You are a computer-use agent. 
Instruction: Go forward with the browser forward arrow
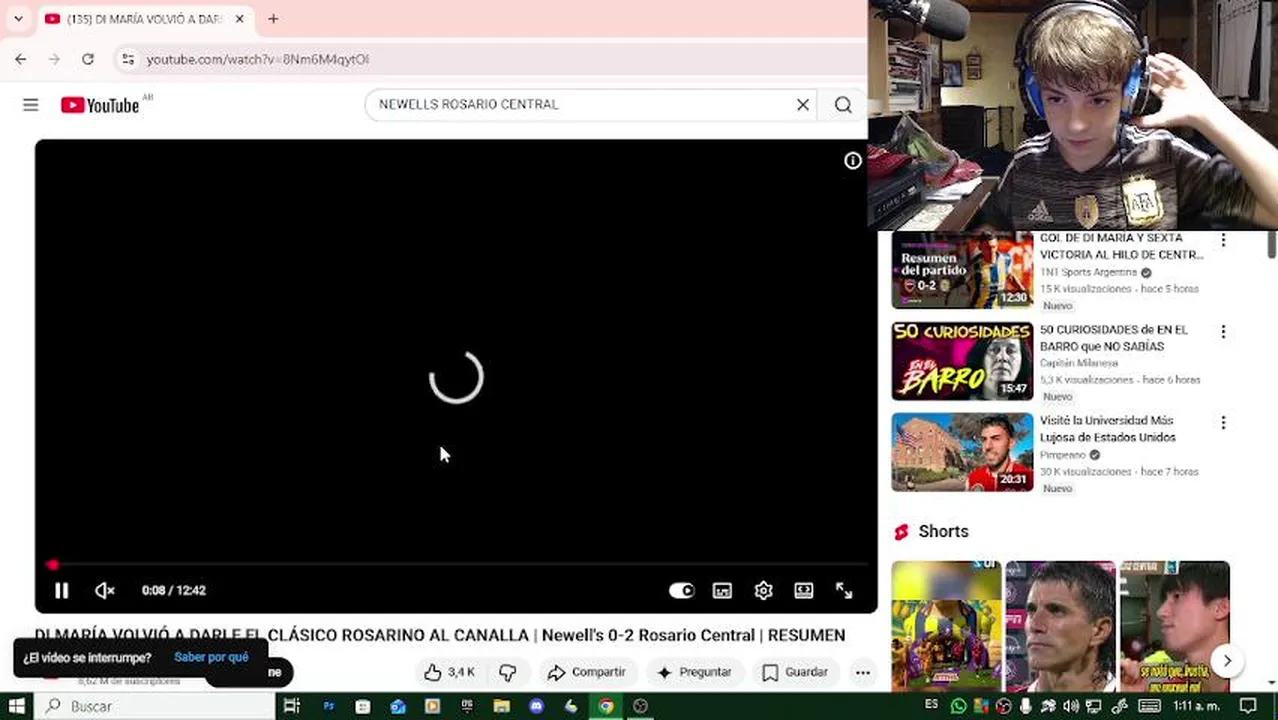[54, 59]
